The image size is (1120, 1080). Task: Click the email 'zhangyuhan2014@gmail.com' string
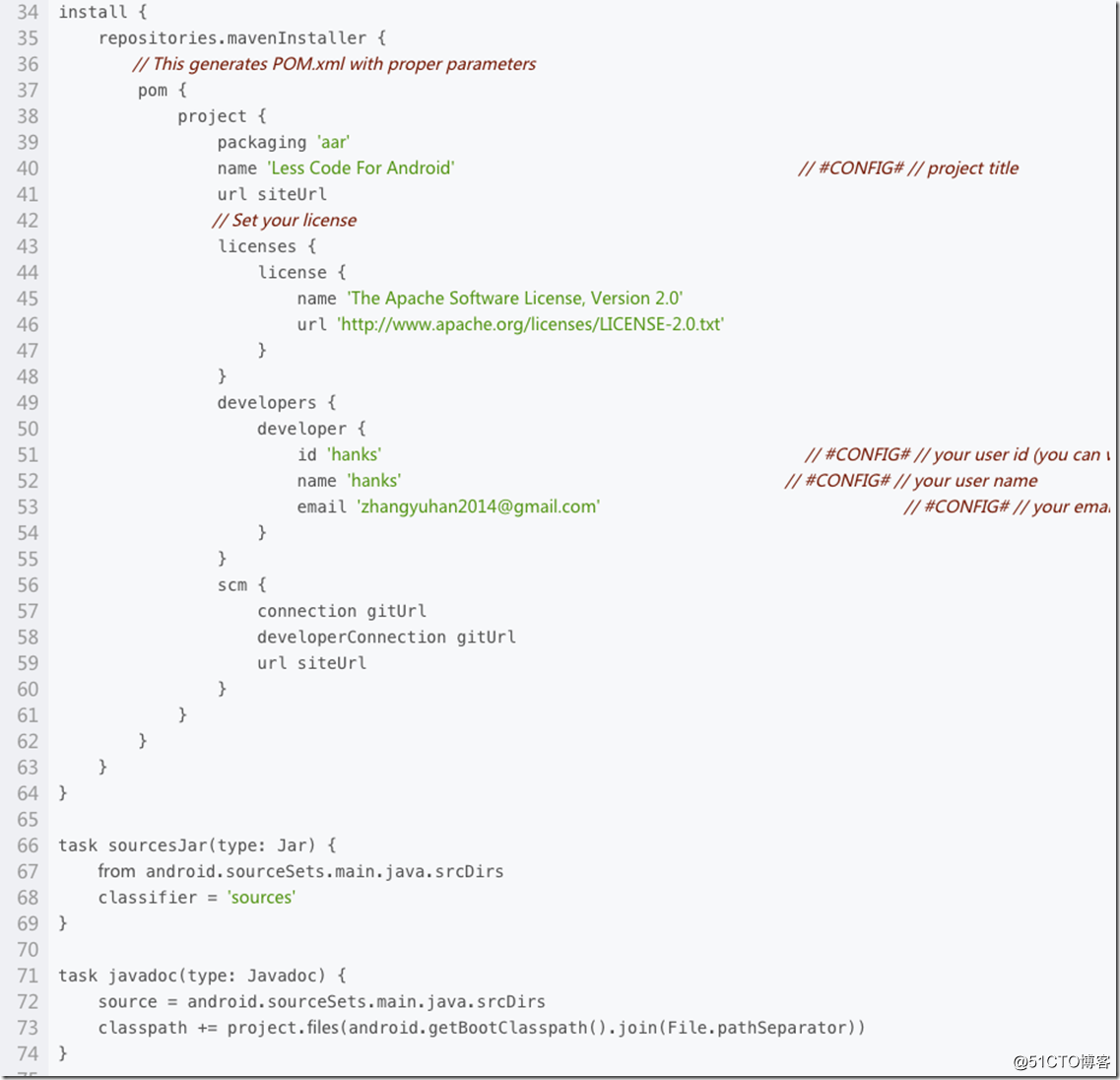(x=479, y=506)
